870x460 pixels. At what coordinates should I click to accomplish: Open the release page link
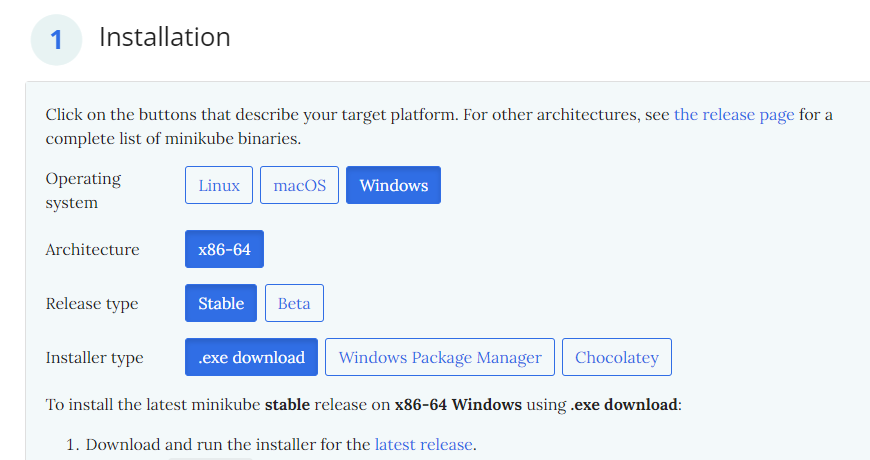tap(734, 115)
